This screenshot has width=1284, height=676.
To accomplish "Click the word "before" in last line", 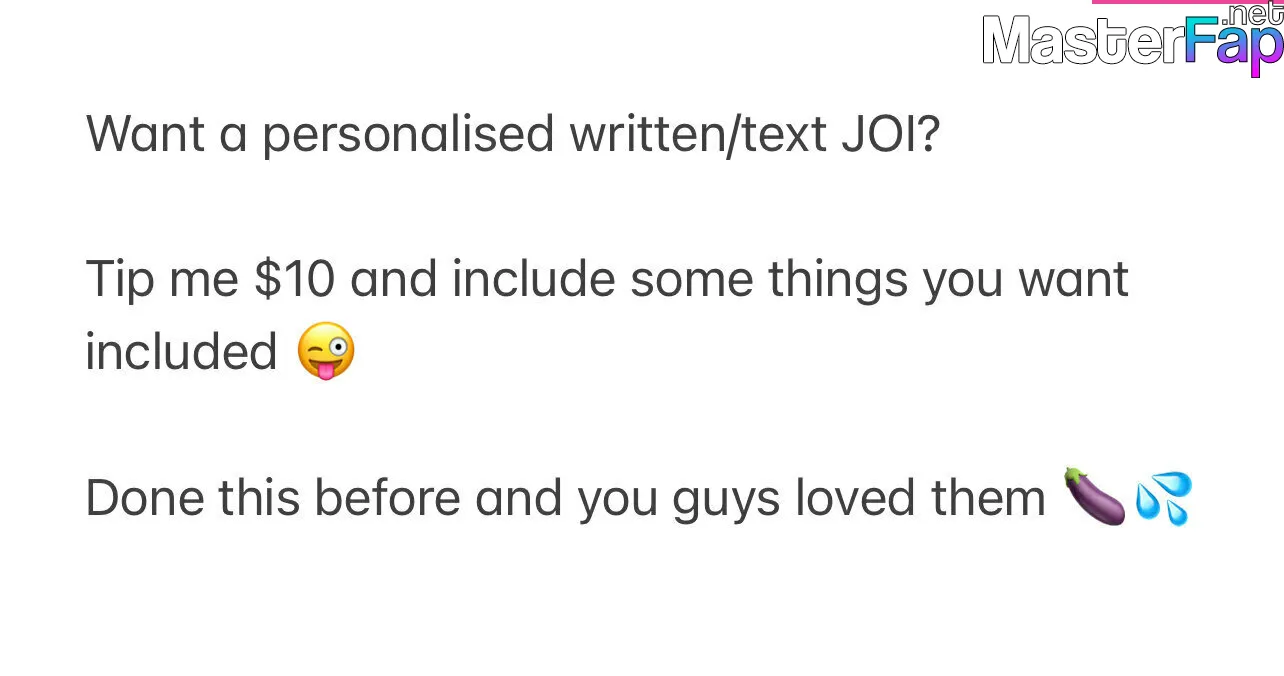I will [388, 498].
